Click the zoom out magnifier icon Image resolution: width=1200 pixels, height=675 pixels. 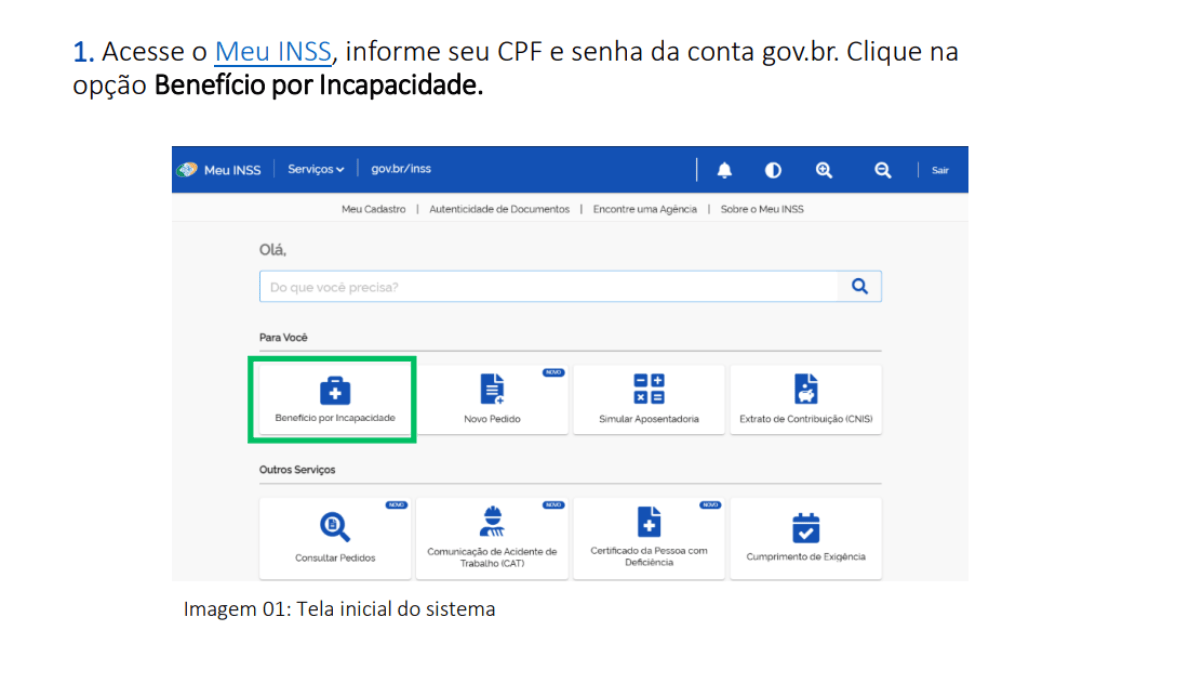882,170
